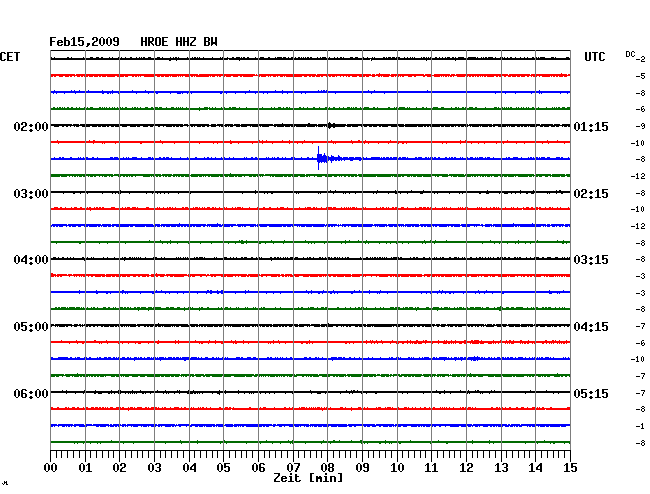The height and width of the screenshot is (494, 650).
Task: Click the small event on 02:00 black trace
Action: [331, 125]
